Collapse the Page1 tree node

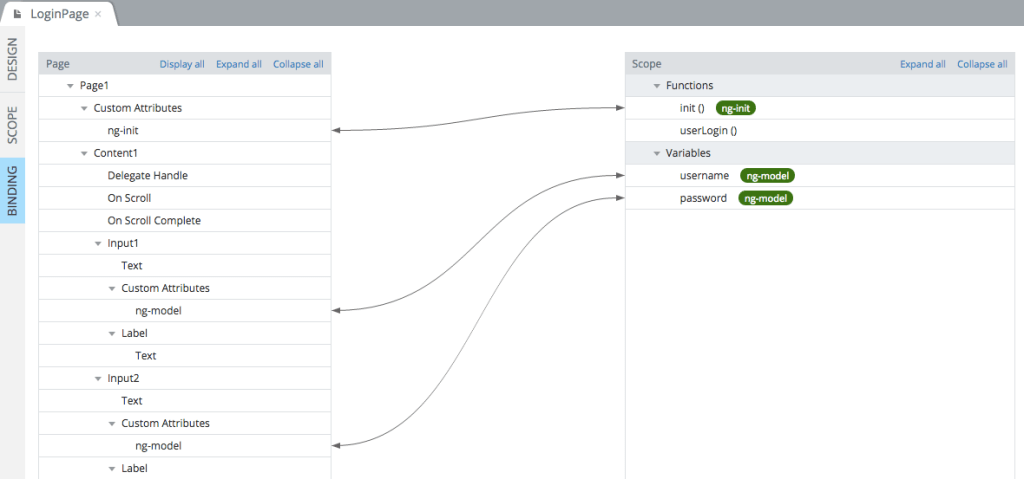(71, 86)
